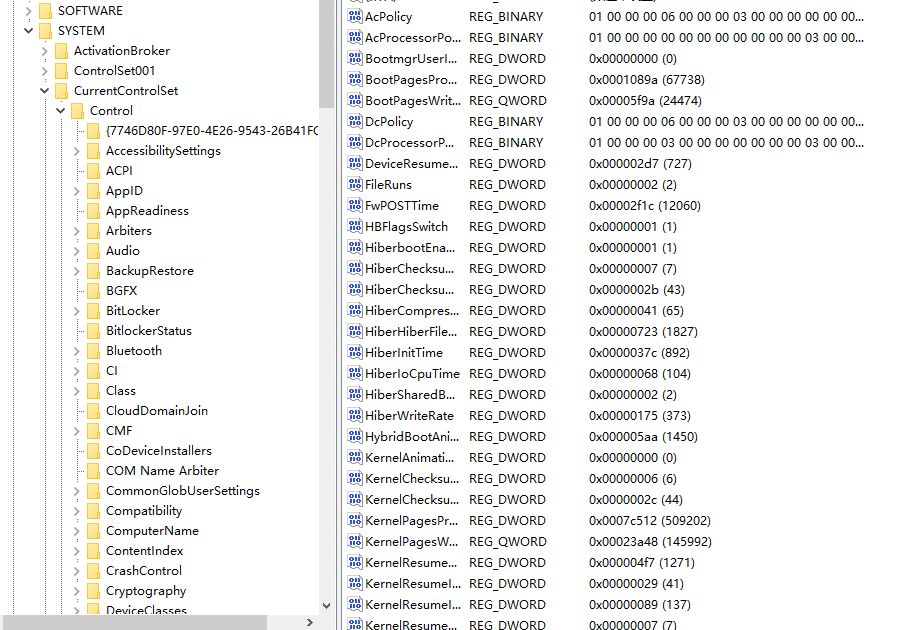Expand the Audio subkey
Screen dimensions: 899x630
point(77,251)
